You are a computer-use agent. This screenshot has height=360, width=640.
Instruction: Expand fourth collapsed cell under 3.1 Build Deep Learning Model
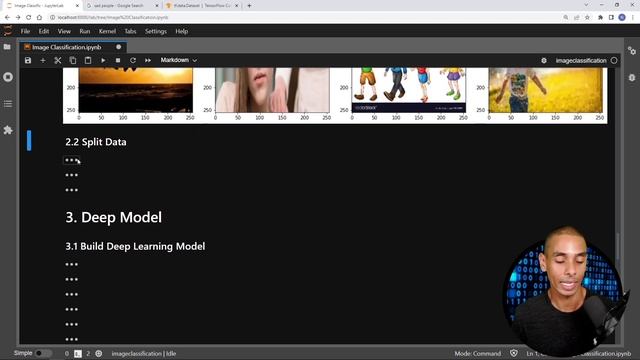pos(71,309)
